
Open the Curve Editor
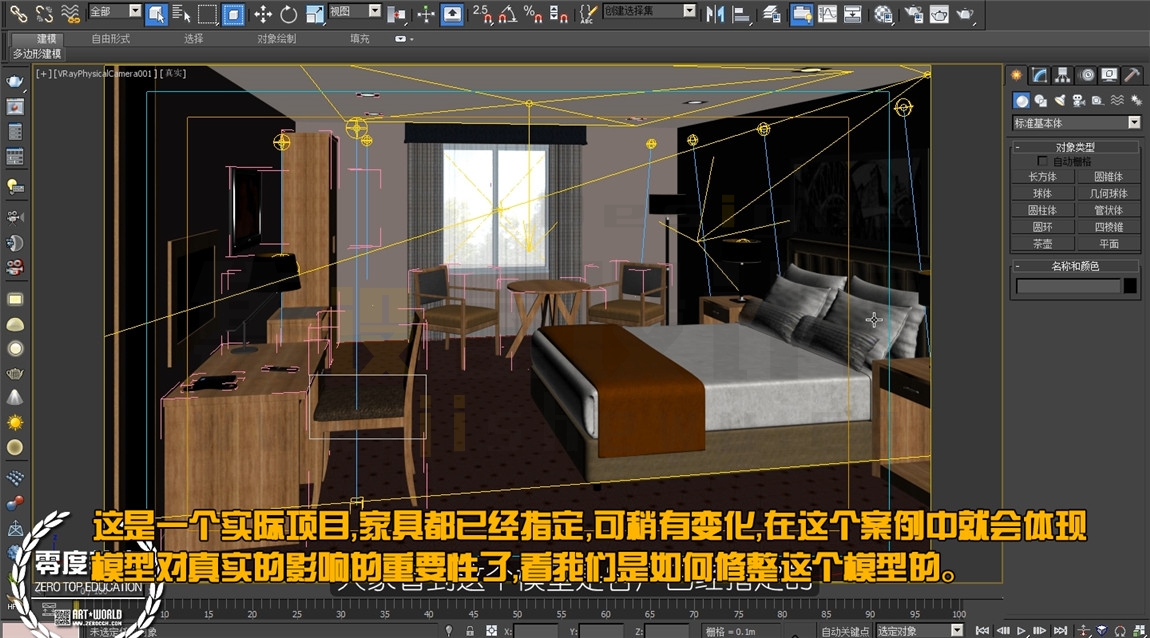click(827, 13)
